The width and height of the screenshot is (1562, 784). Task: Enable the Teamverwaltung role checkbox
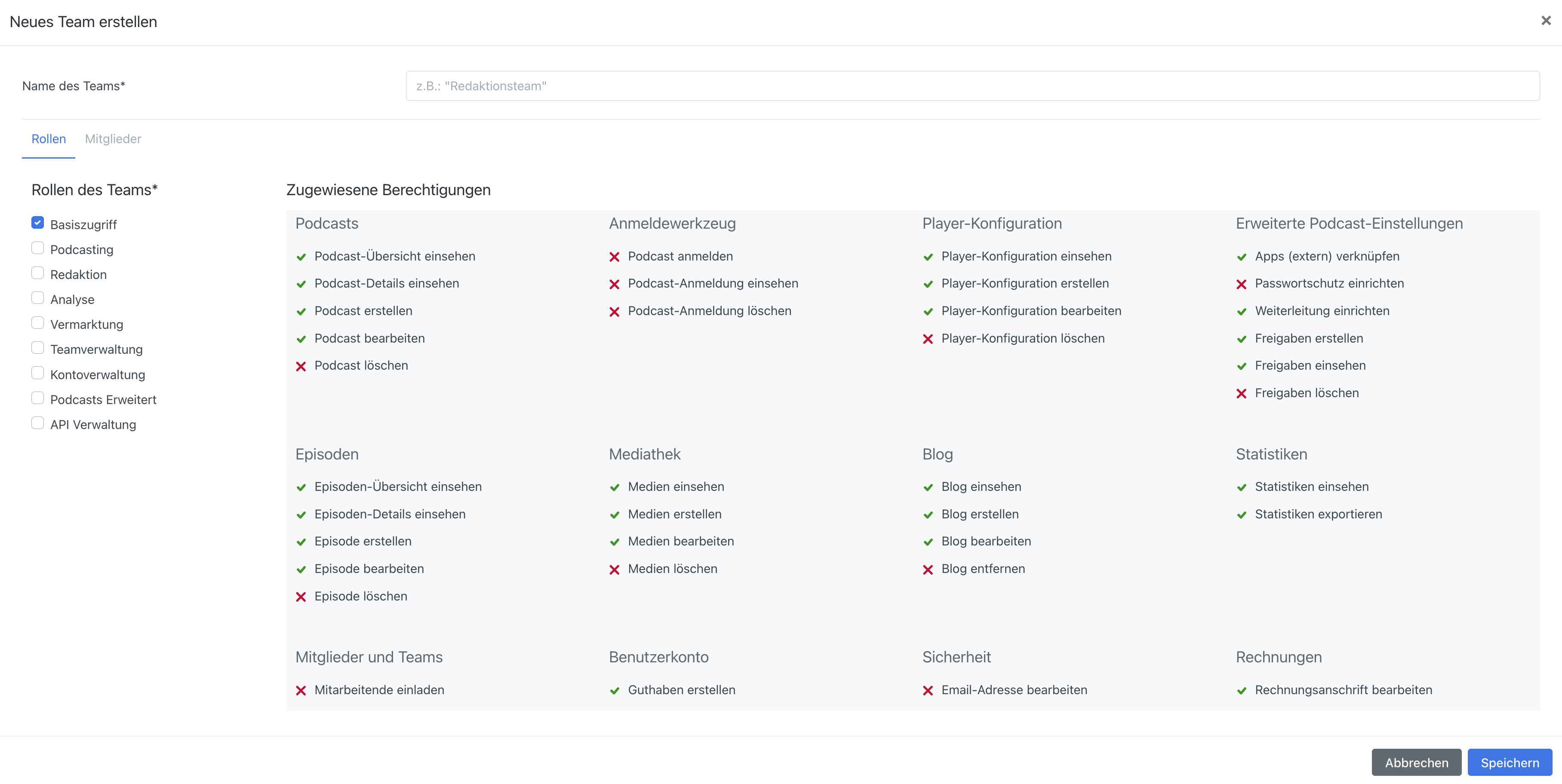[37, 348]
